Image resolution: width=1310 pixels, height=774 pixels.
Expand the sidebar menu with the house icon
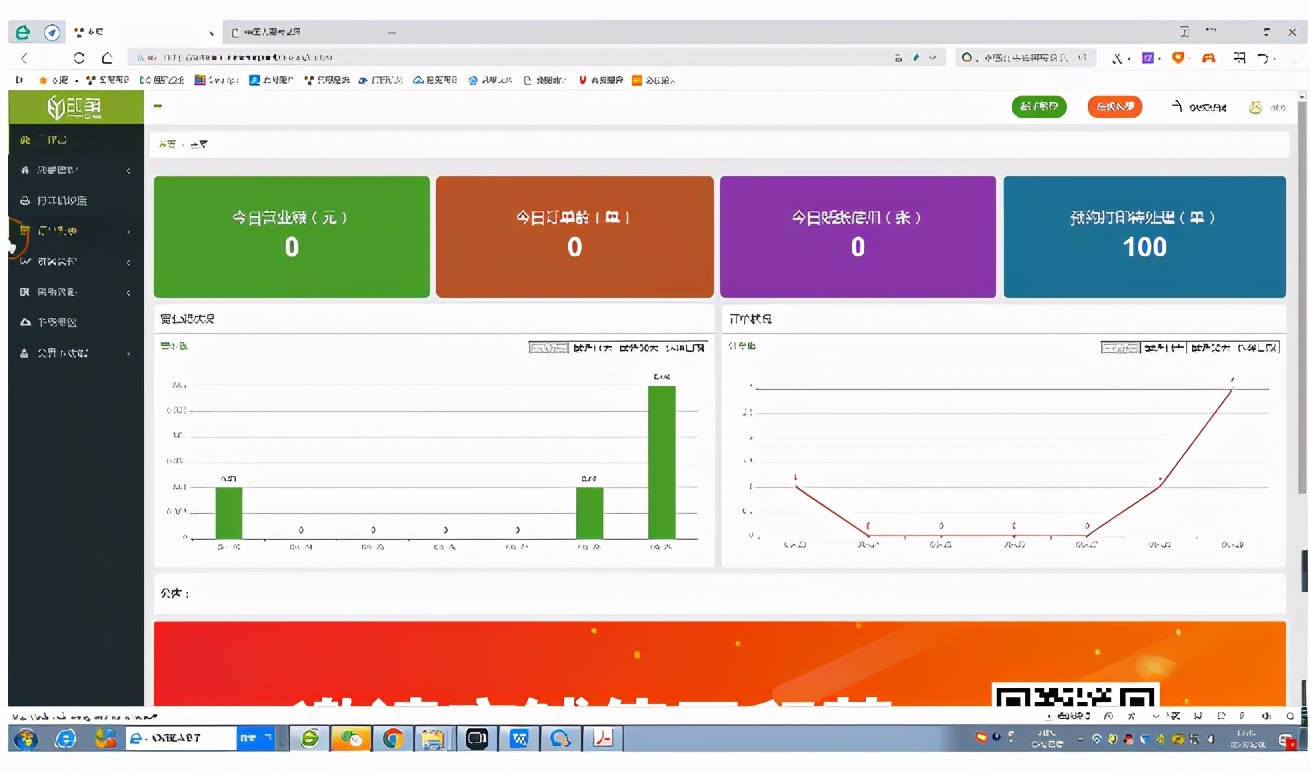pos(75,170)
